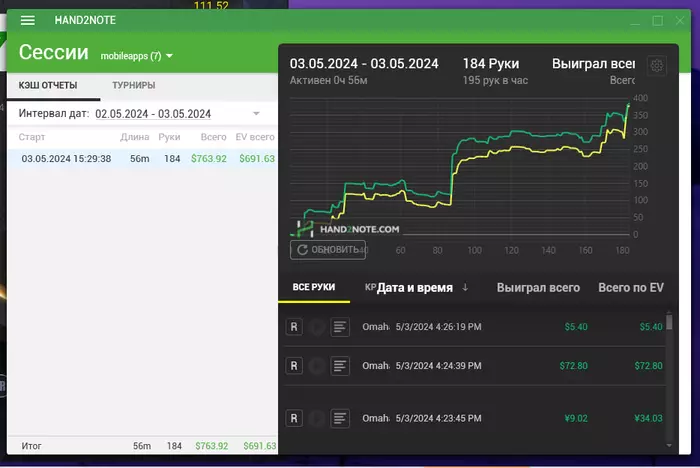700x468 pixels.
Task: Sort by the Выиграл всего column header
Action: click(538, 288)
